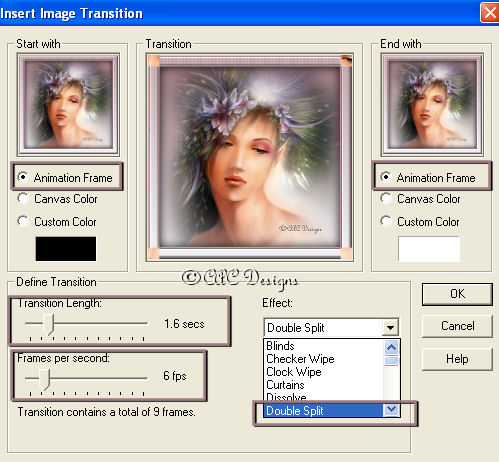This screenshot has height=462, width=499.
Task: Expand the Effect dropdown arrow
Action: (390, 328)
